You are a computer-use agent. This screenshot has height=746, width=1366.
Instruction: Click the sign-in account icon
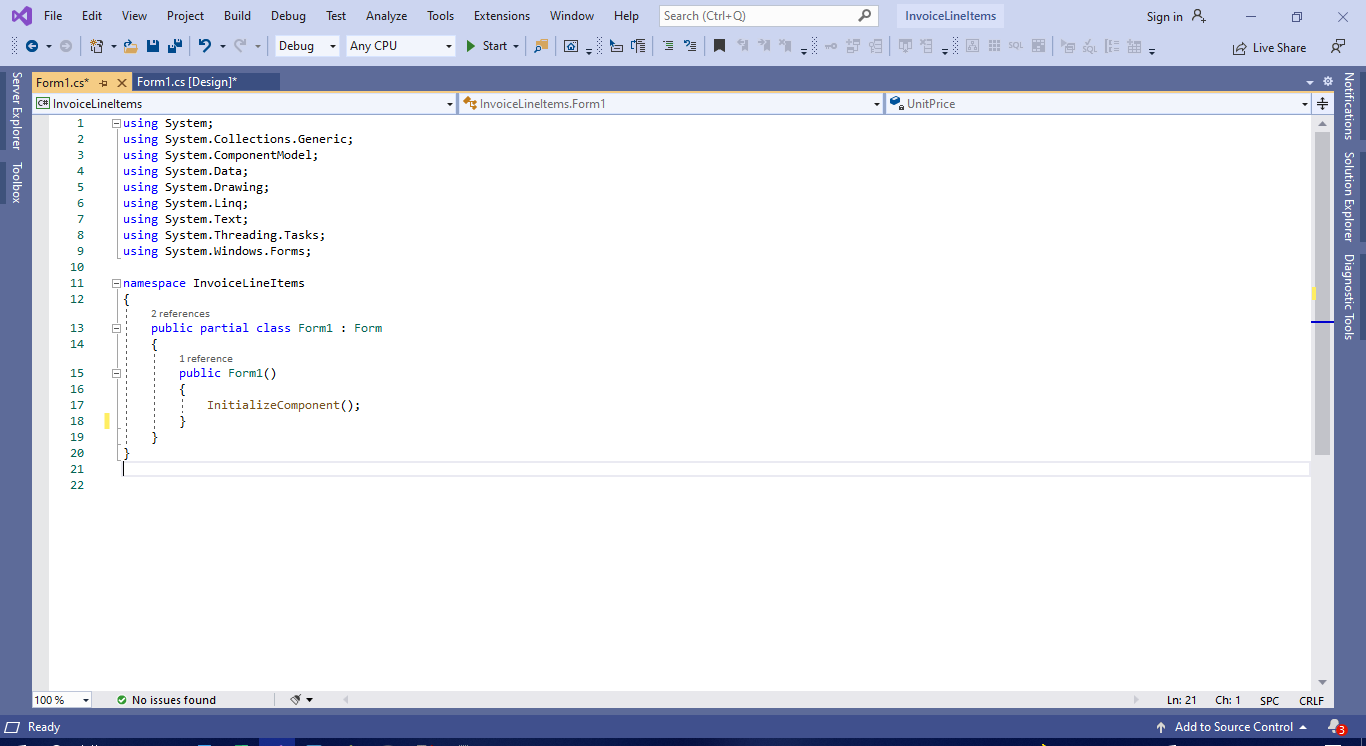tap(1199, 16)
